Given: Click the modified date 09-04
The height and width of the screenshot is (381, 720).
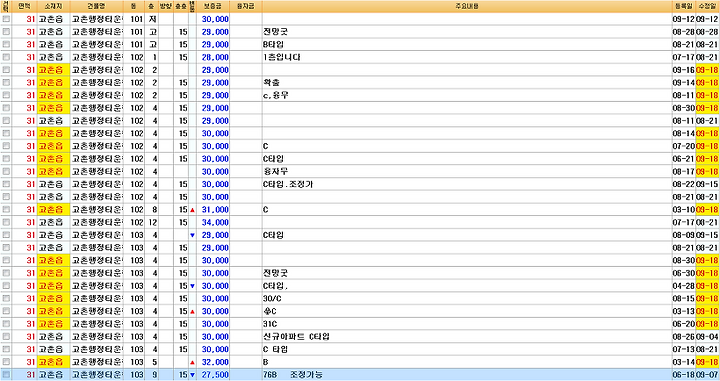Looking at the screenshot, I should click(x=708, y=336).
